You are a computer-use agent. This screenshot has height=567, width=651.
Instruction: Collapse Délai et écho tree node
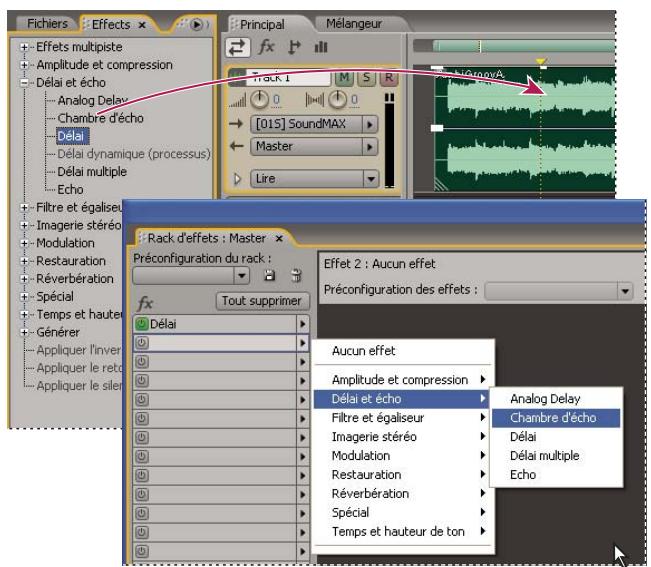(24, 83)
